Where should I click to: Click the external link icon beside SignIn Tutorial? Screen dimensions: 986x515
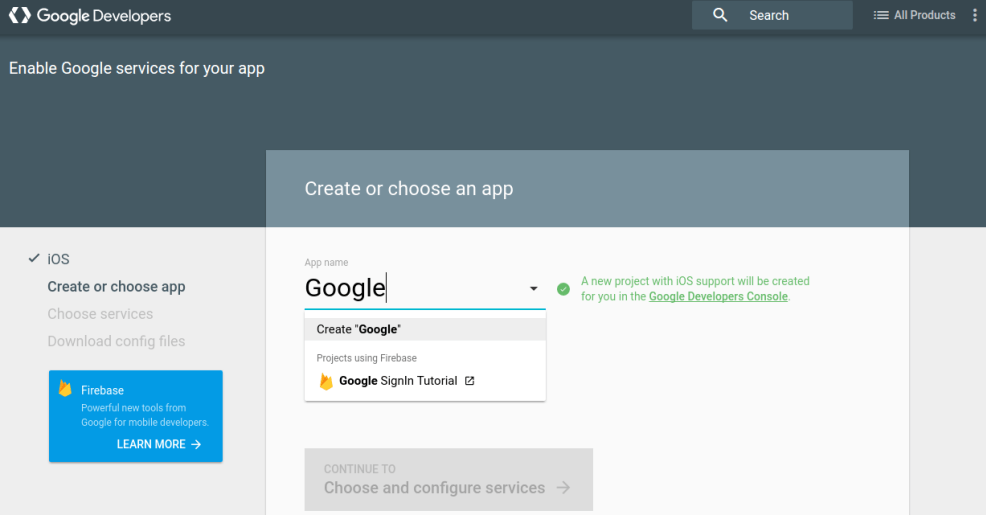click(x=469, y=381)
